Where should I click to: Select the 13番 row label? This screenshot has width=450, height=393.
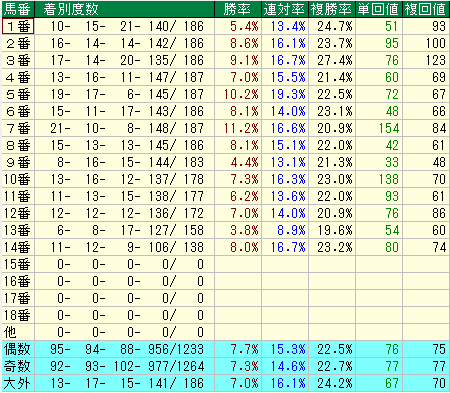(x=18, y=230)
